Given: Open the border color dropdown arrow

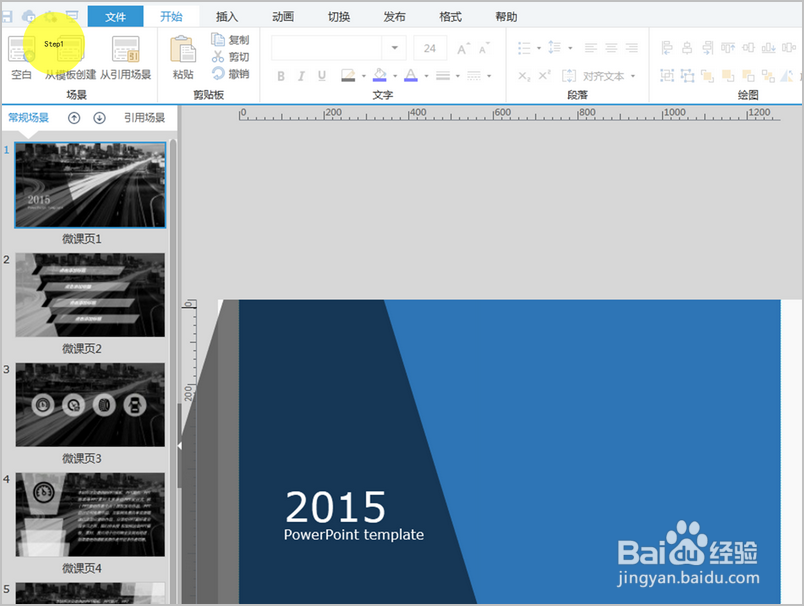Looking at the screenshot, I should [364, 76].
